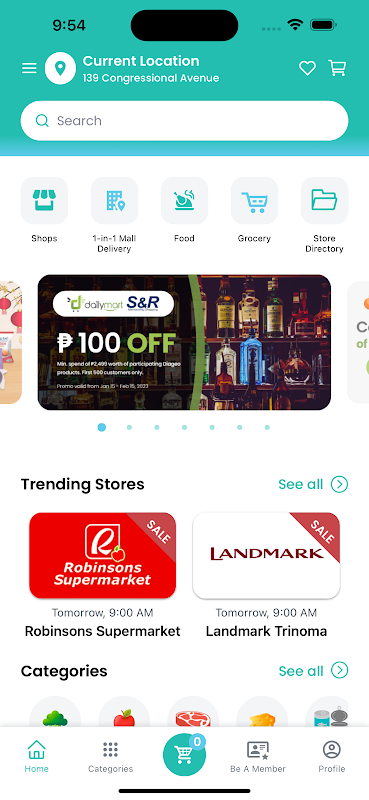Image resolution: width=369 pixels, height=800 pixels.
Task: Expand Categories with See all arrow
Action: pyautogui.click(x=313, y=670)
